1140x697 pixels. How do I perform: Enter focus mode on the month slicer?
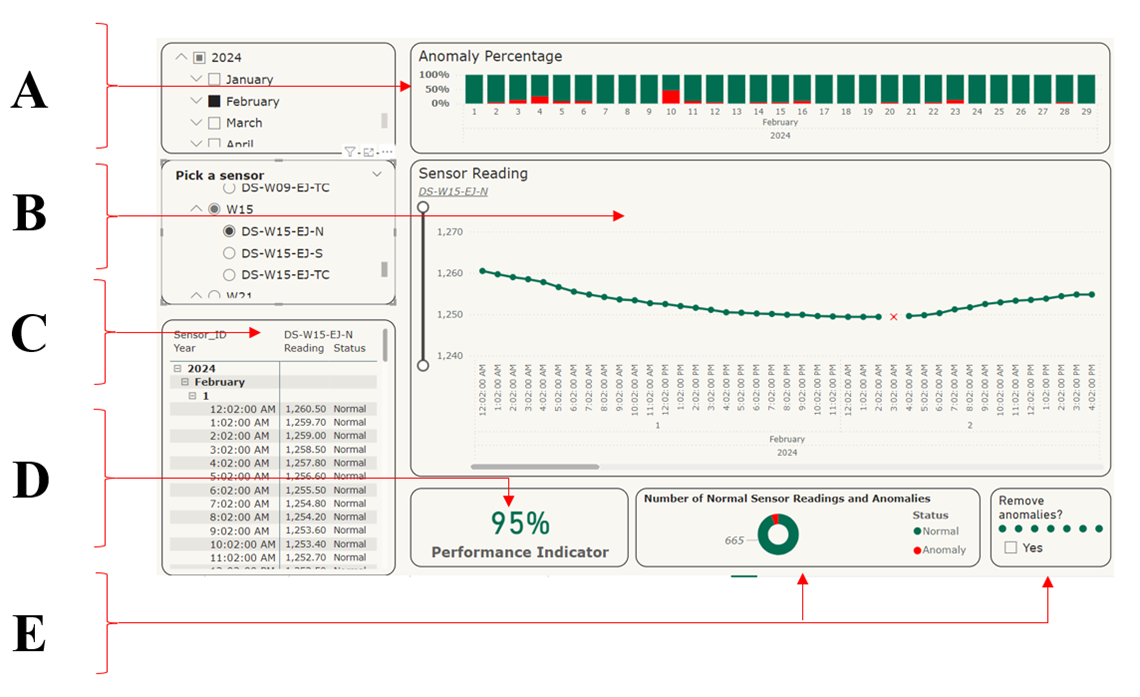point(369,149)
